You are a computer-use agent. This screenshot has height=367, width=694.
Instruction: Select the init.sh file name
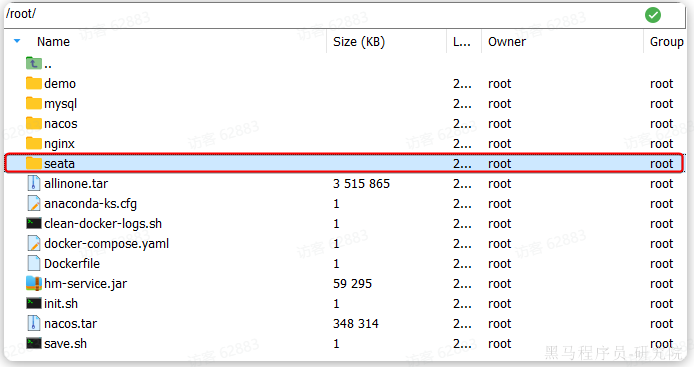61,304
